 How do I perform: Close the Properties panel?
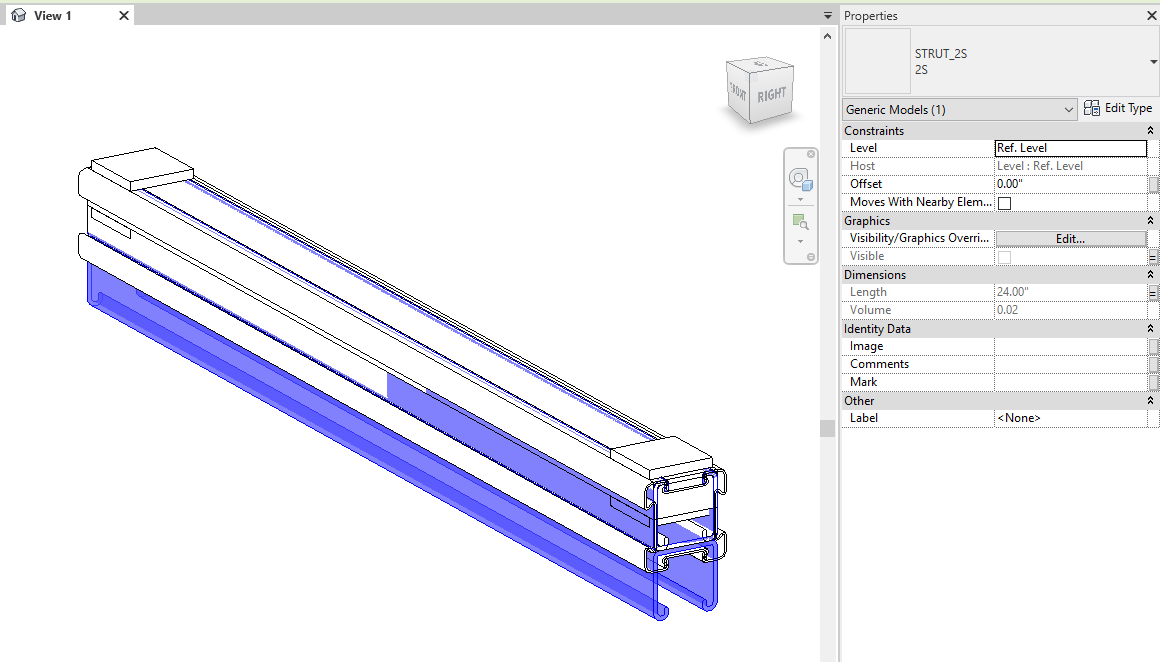pyautogui.click(x=1151, y=16)
